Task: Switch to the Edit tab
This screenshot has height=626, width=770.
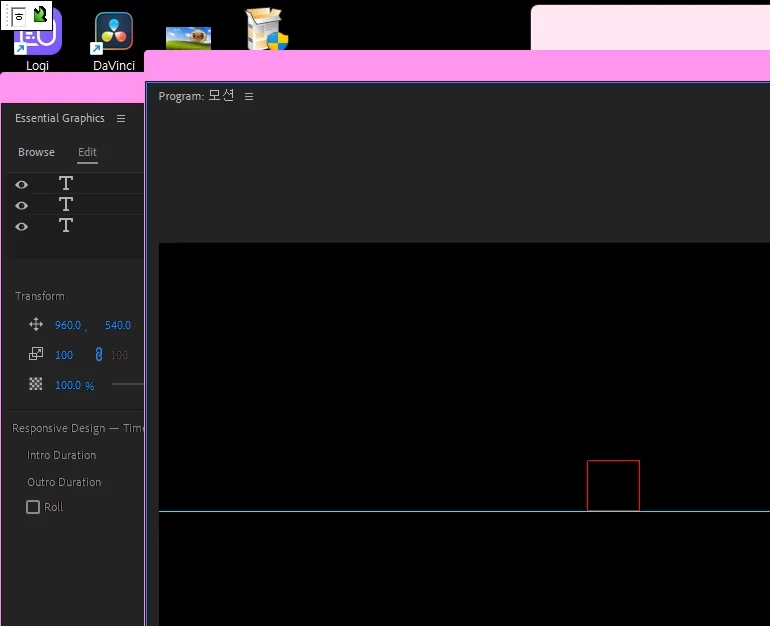Action: click(x=87, y=152)
